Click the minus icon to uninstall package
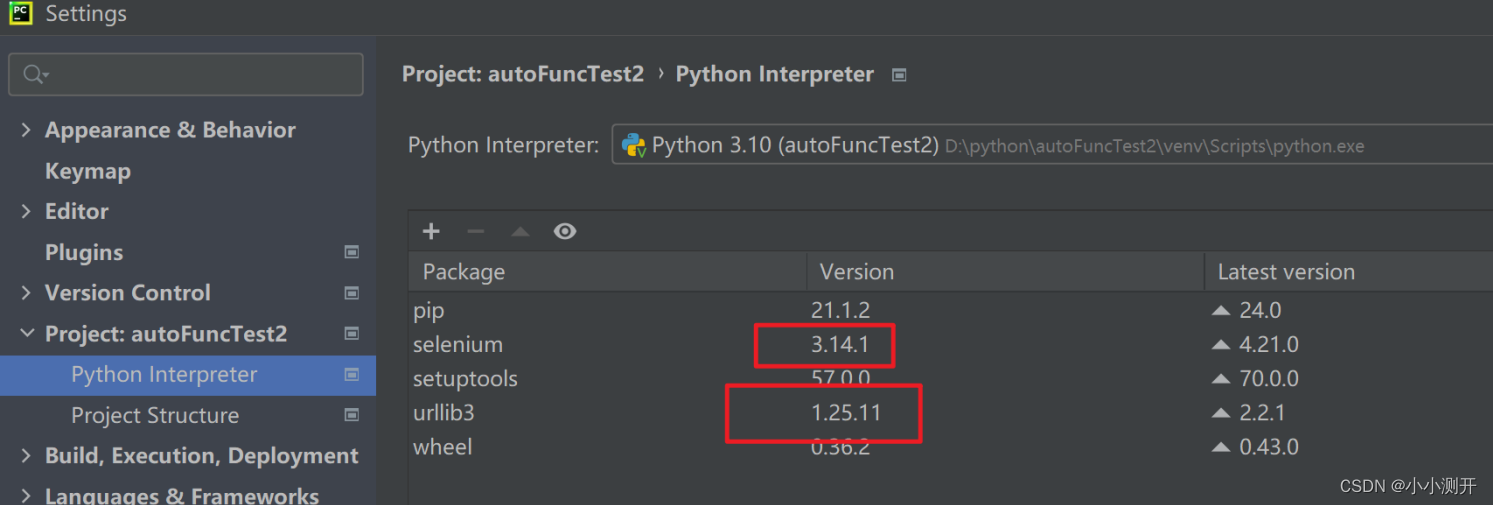Viewport: 1493px width, 505px height. [x=475, y=232]
